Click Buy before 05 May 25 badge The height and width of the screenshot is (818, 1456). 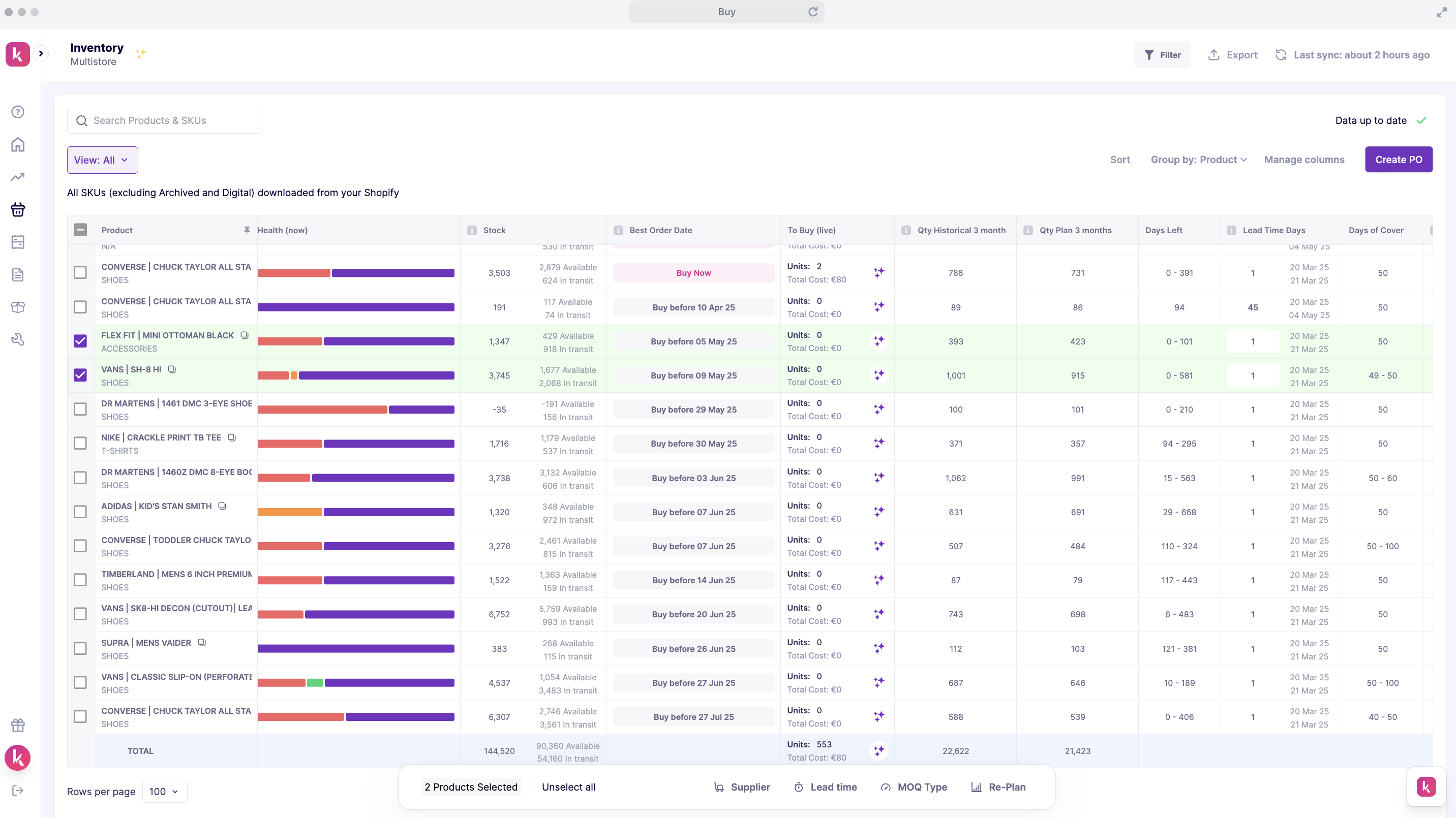click(693, 341)
